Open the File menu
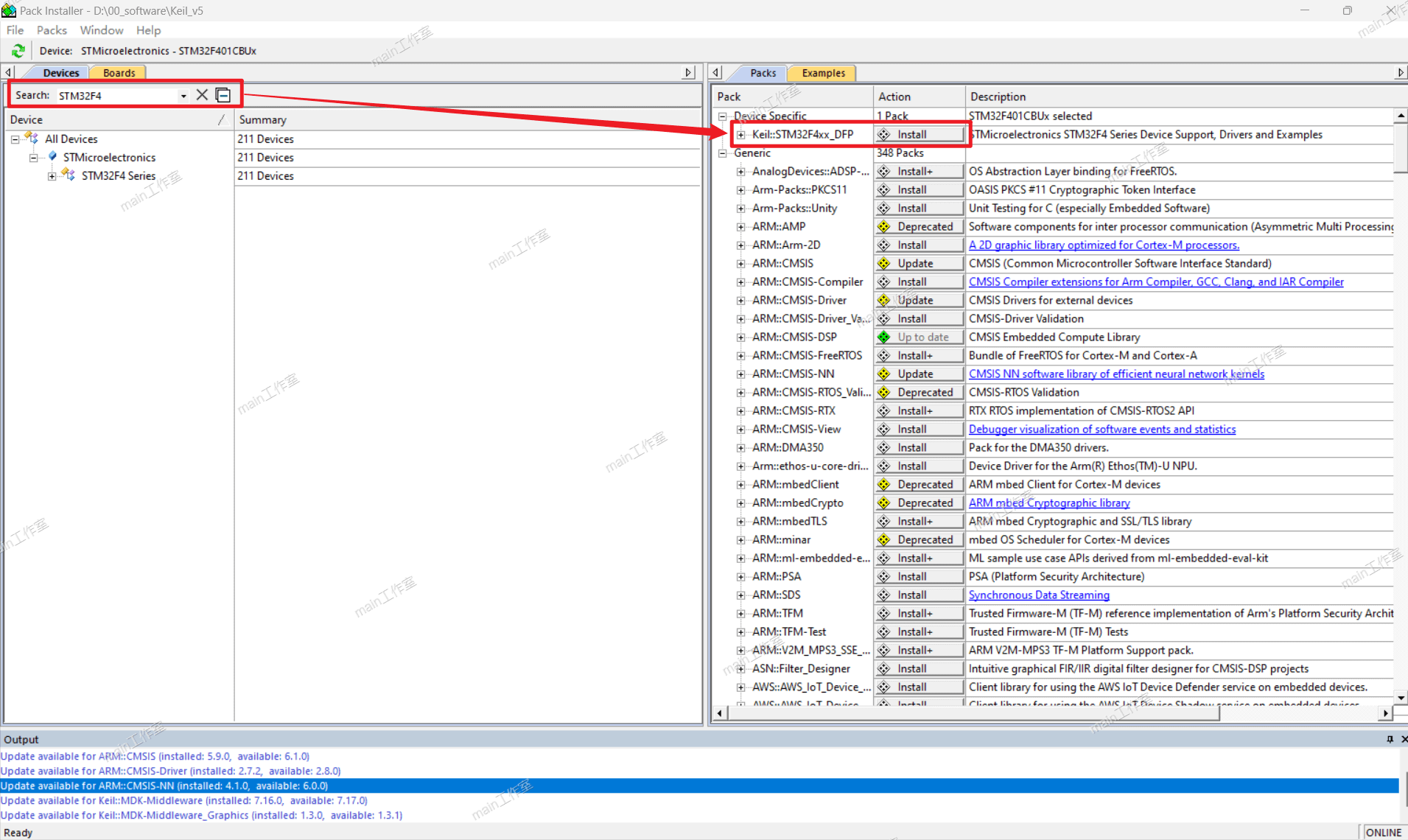Screen dimensions: 1408x840 [x=15, y=30]
